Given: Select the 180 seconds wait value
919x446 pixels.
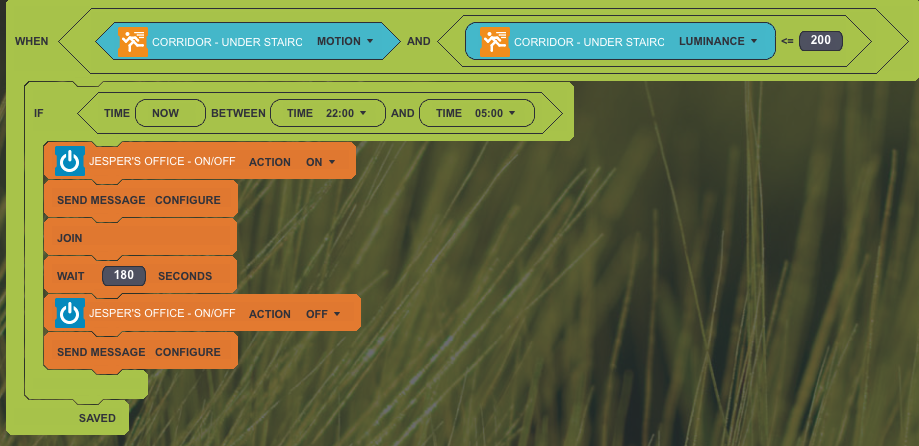Looking at the screenshot, I should (x=124, y=275).
